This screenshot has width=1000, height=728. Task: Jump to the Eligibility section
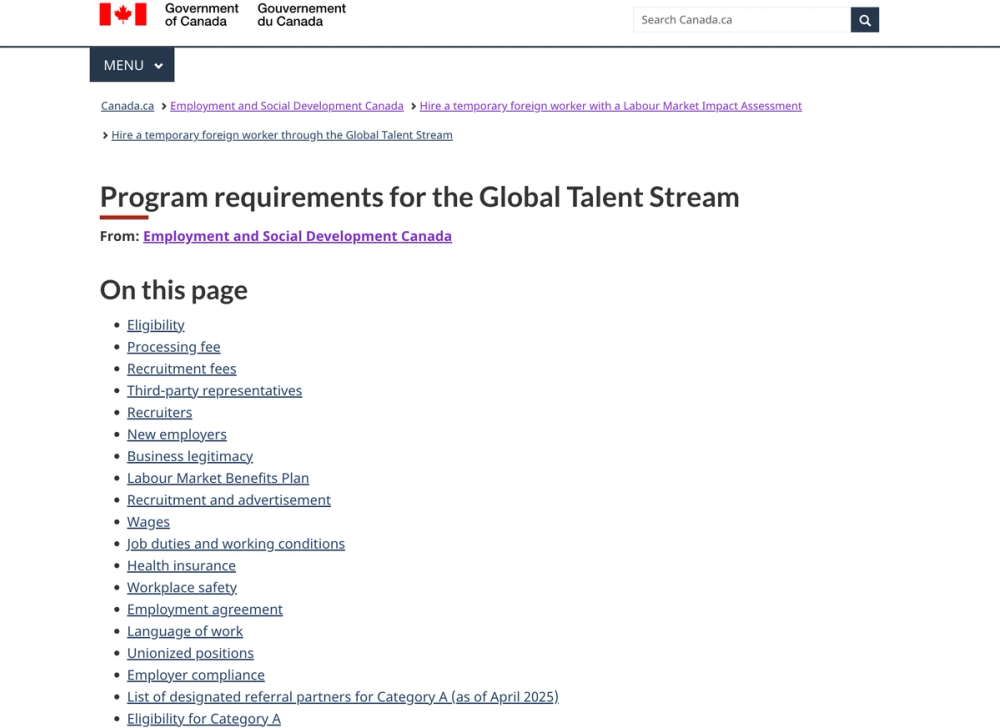tap(156, 325)
